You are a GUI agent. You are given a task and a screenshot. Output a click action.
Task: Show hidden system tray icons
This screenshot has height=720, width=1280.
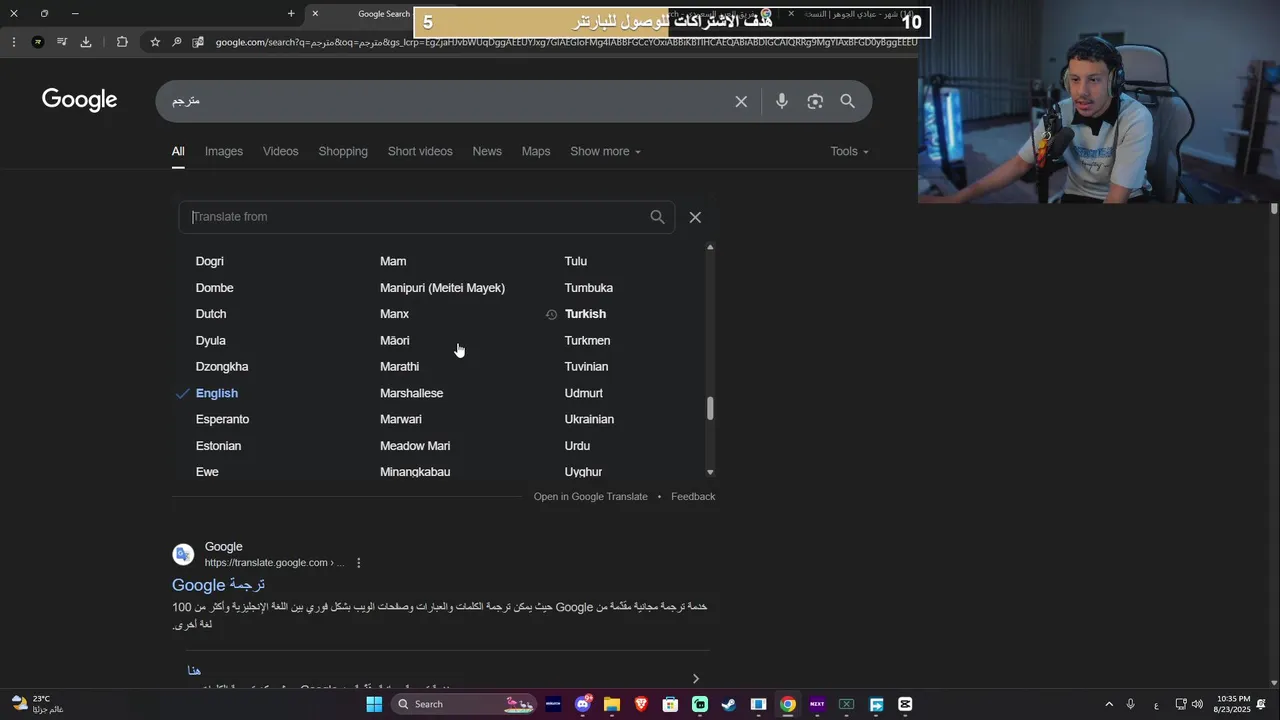pyautogui.click(x=1108, y=704)
